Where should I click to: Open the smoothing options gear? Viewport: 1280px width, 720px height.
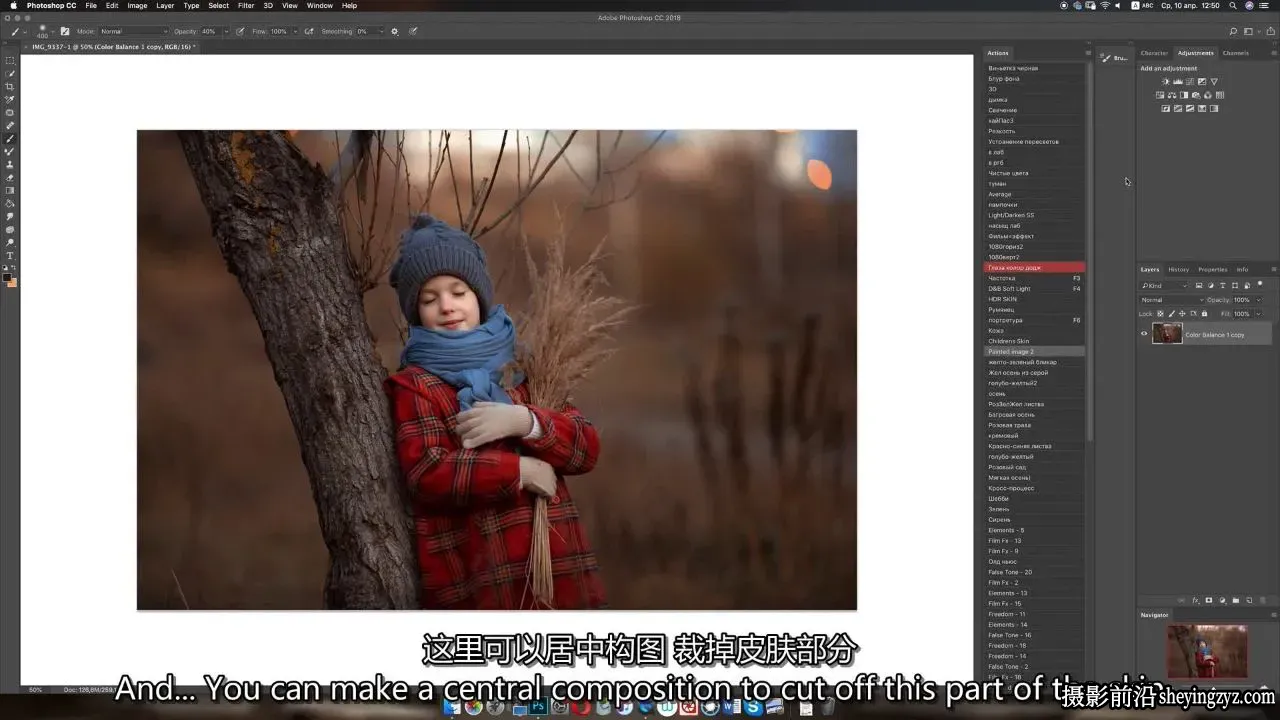394,31
